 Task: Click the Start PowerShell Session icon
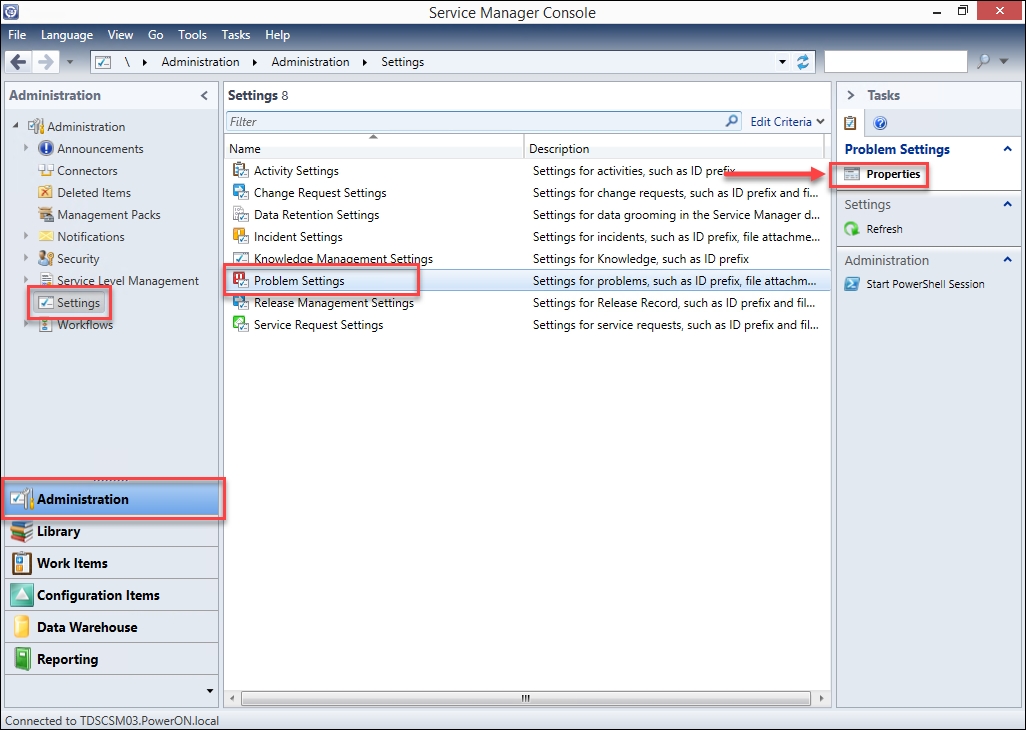[852, 284]
